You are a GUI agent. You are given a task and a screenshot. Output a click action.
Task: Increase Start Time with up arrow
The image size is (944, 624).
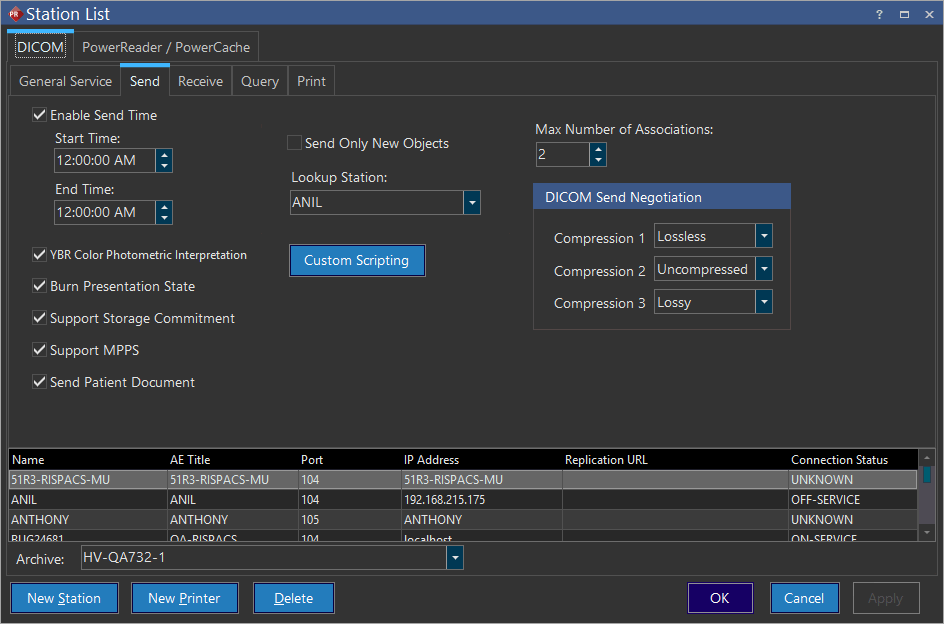point(164,154)
